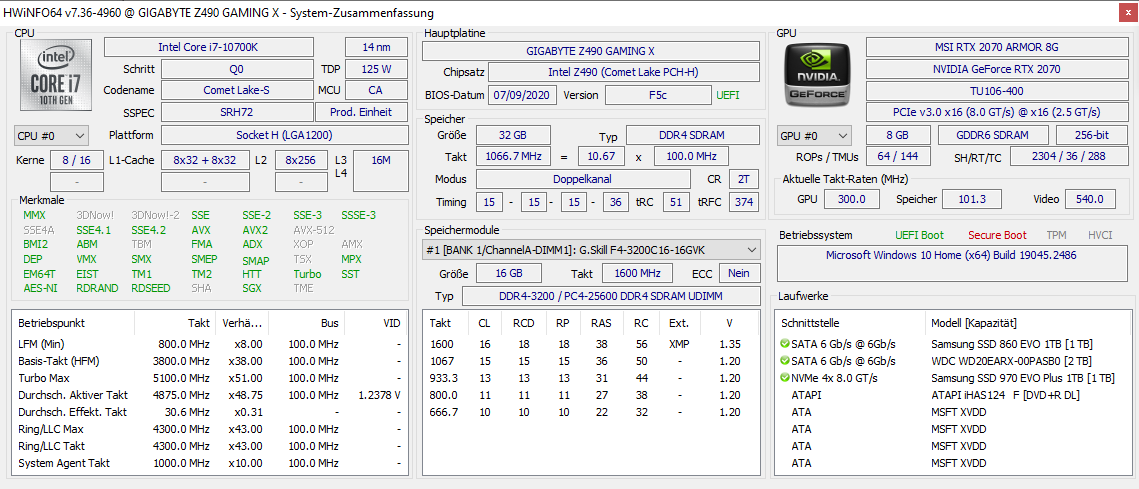Click the tRFC 374 field

[744, 202]
